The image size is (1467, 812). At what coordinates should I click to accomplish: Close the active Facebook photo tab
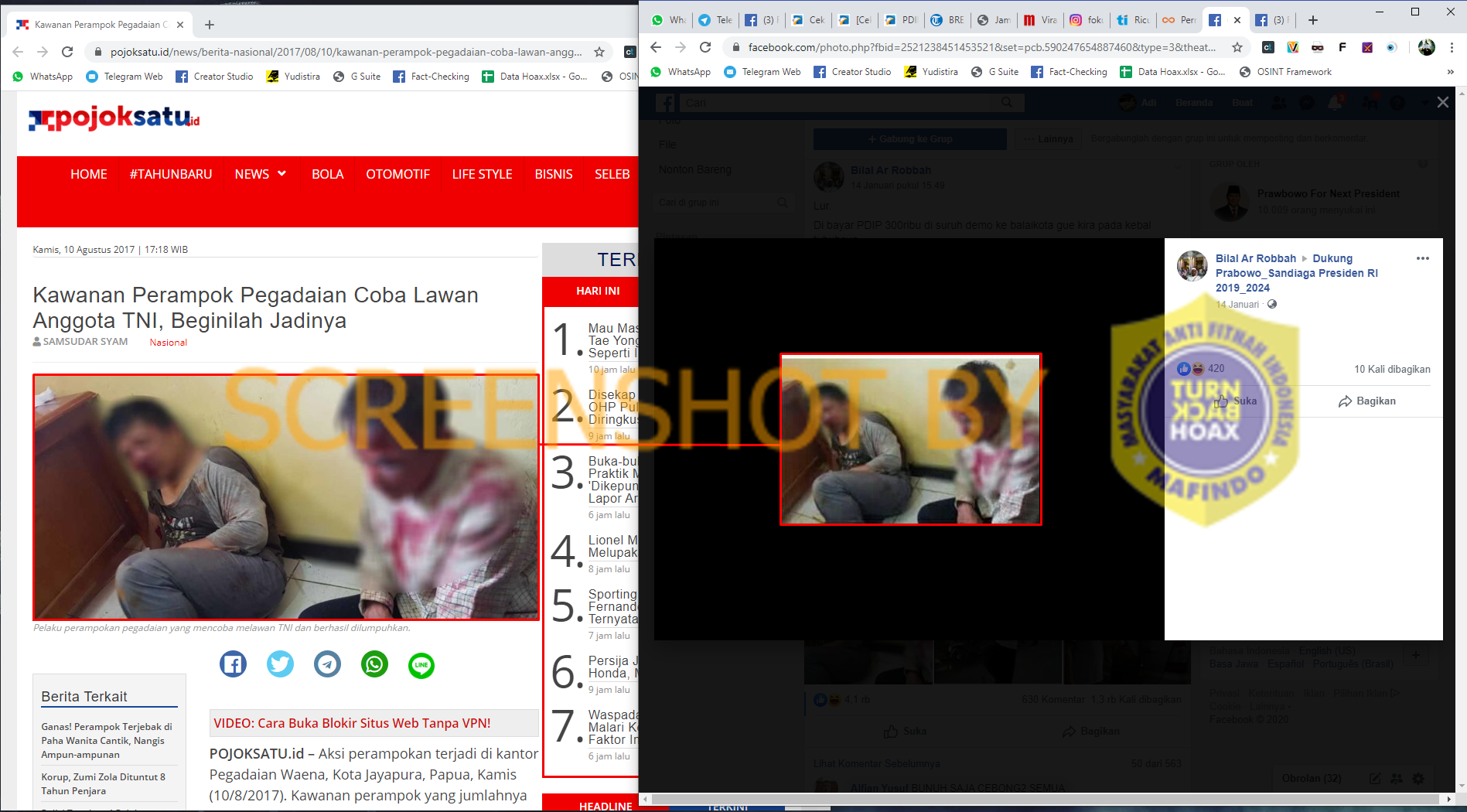pos(1237,20)
